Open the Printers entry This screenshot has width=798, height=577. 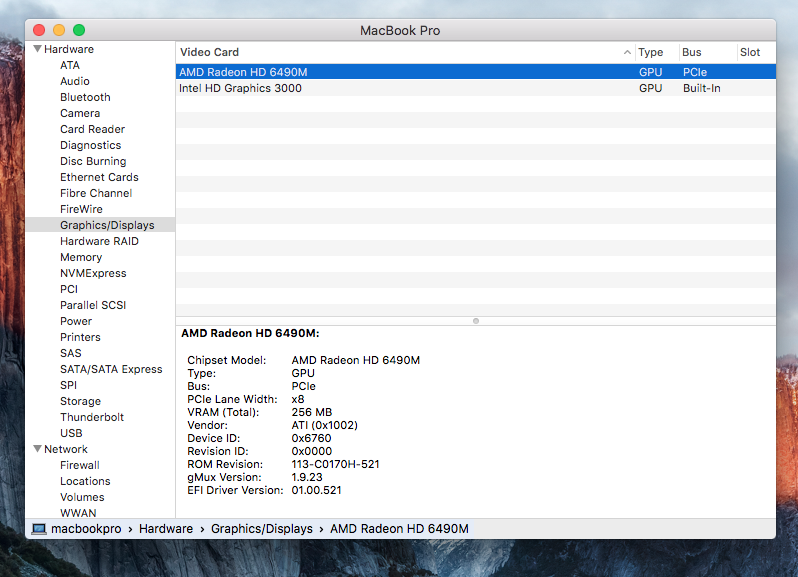click(x=80, y=337)
